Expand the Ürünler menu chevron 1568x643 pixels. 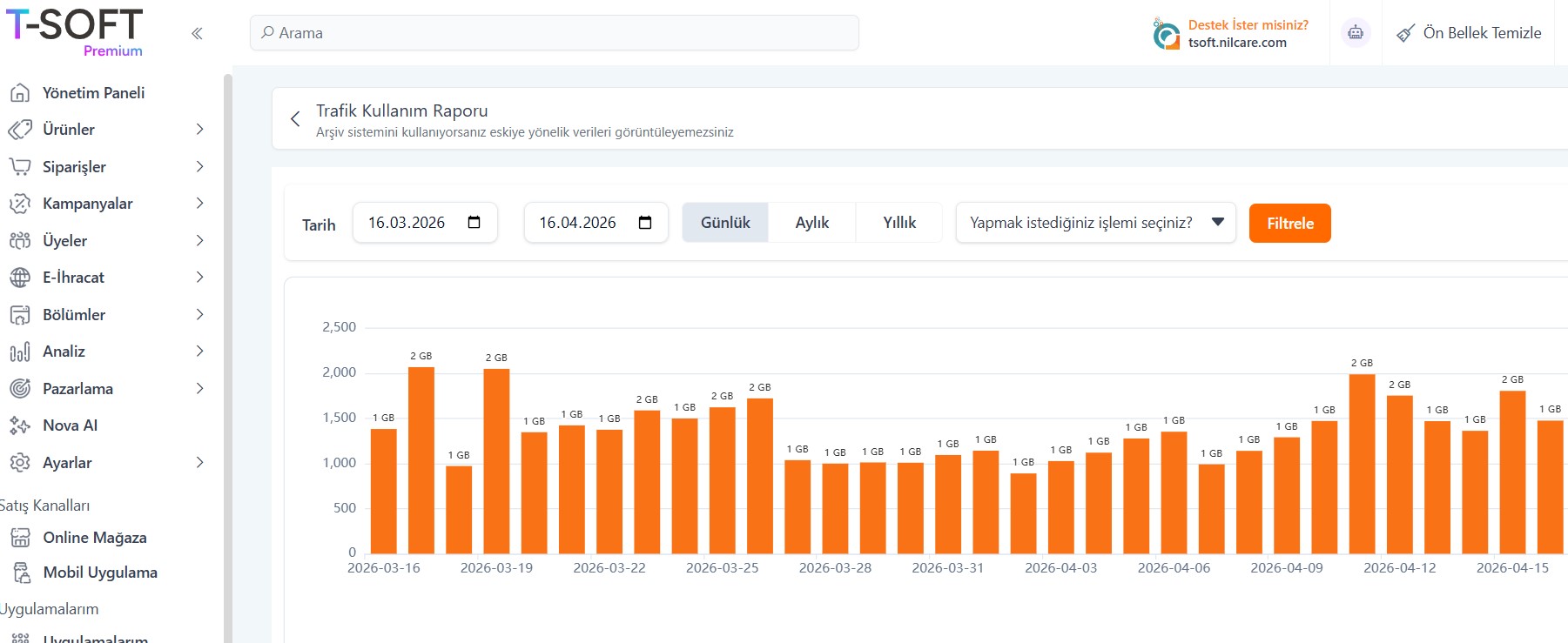pos(199,130)
